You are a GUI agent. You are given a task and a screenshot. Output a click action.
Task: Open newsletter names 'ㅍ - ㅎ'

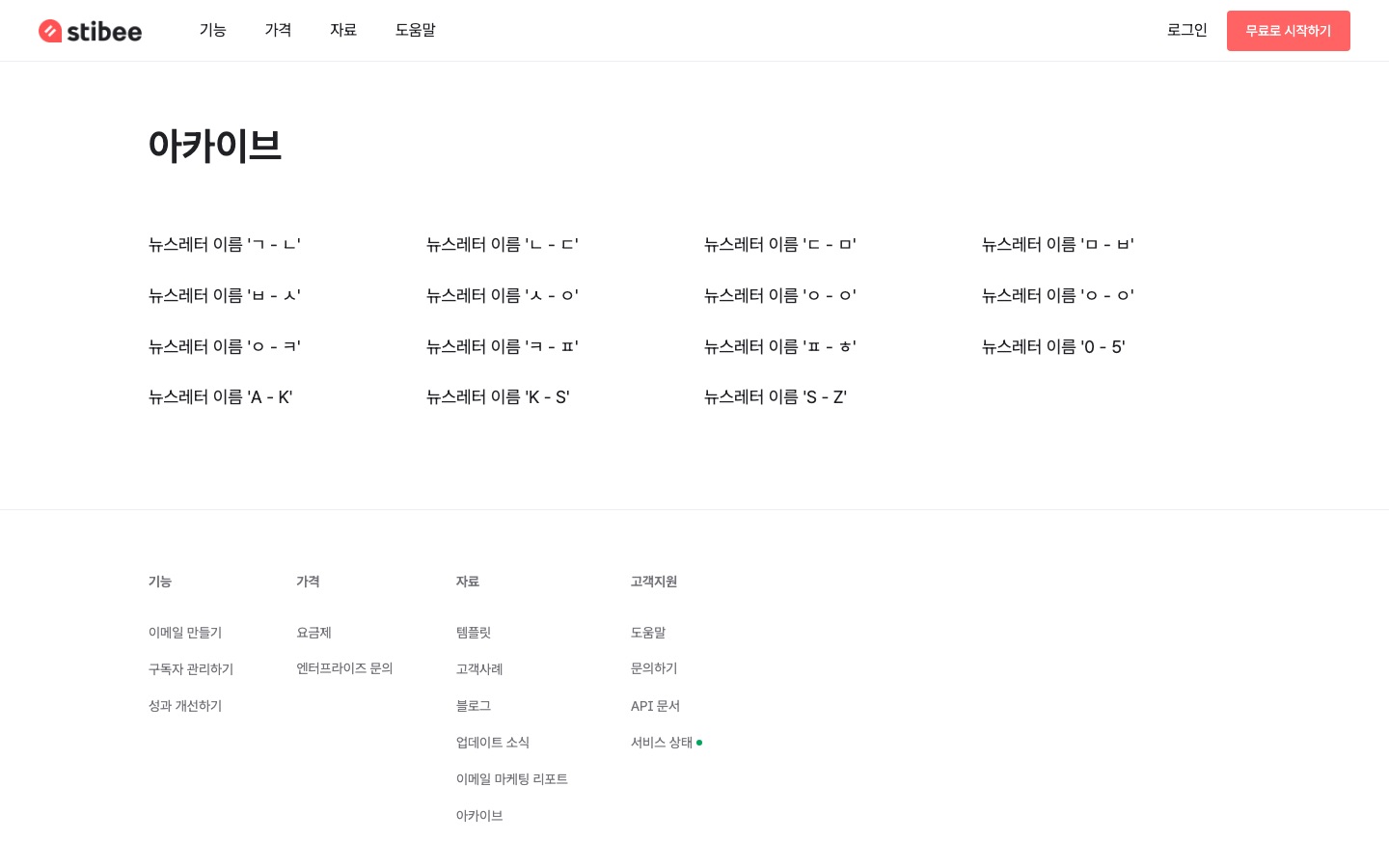point(780,347)
